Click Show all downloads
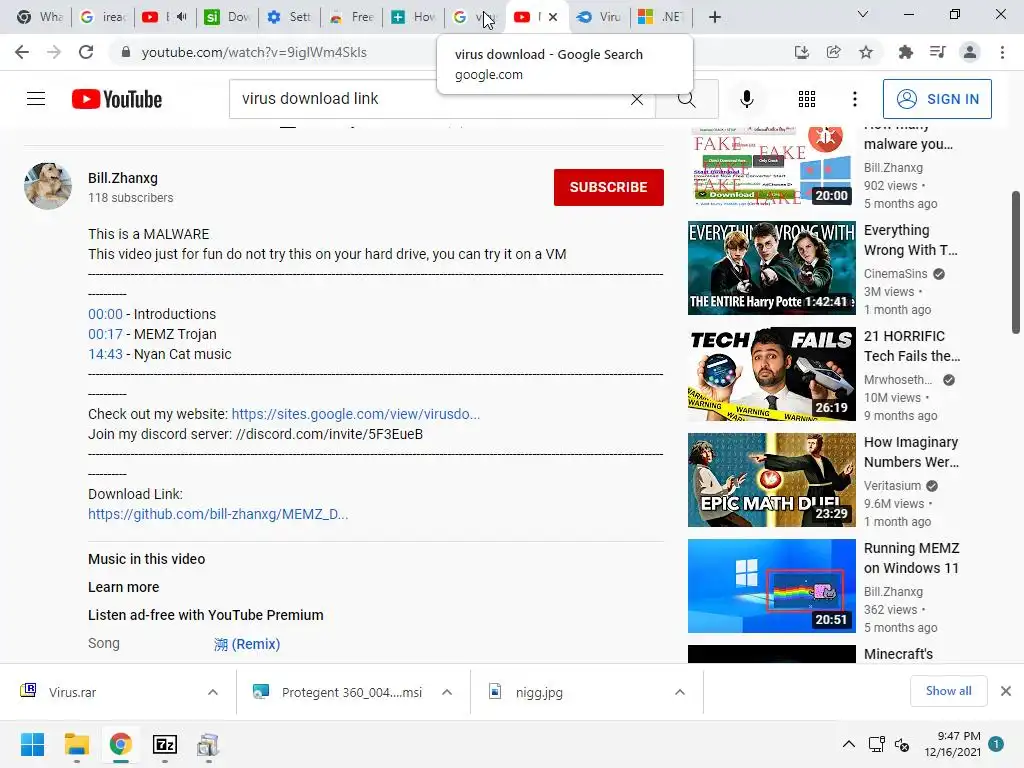 click(x=948, y=691)
